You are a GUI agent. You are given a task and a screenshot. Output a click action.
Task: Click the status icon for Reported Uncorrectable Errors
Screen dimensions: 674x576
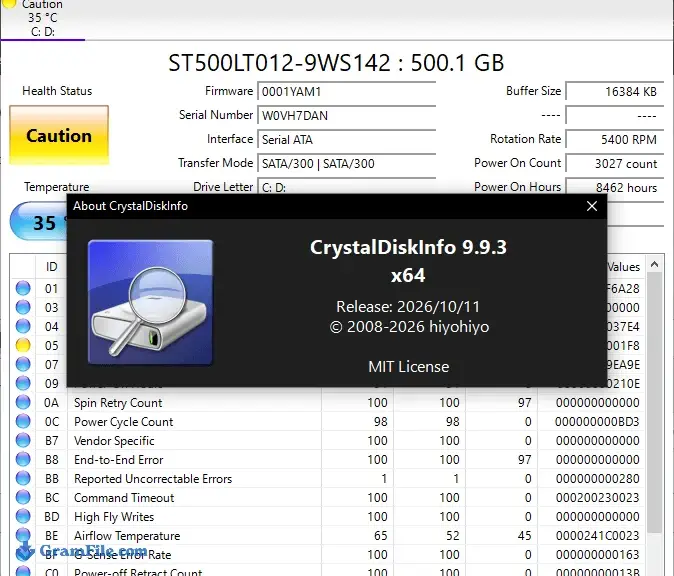click(x=23, y=478)
